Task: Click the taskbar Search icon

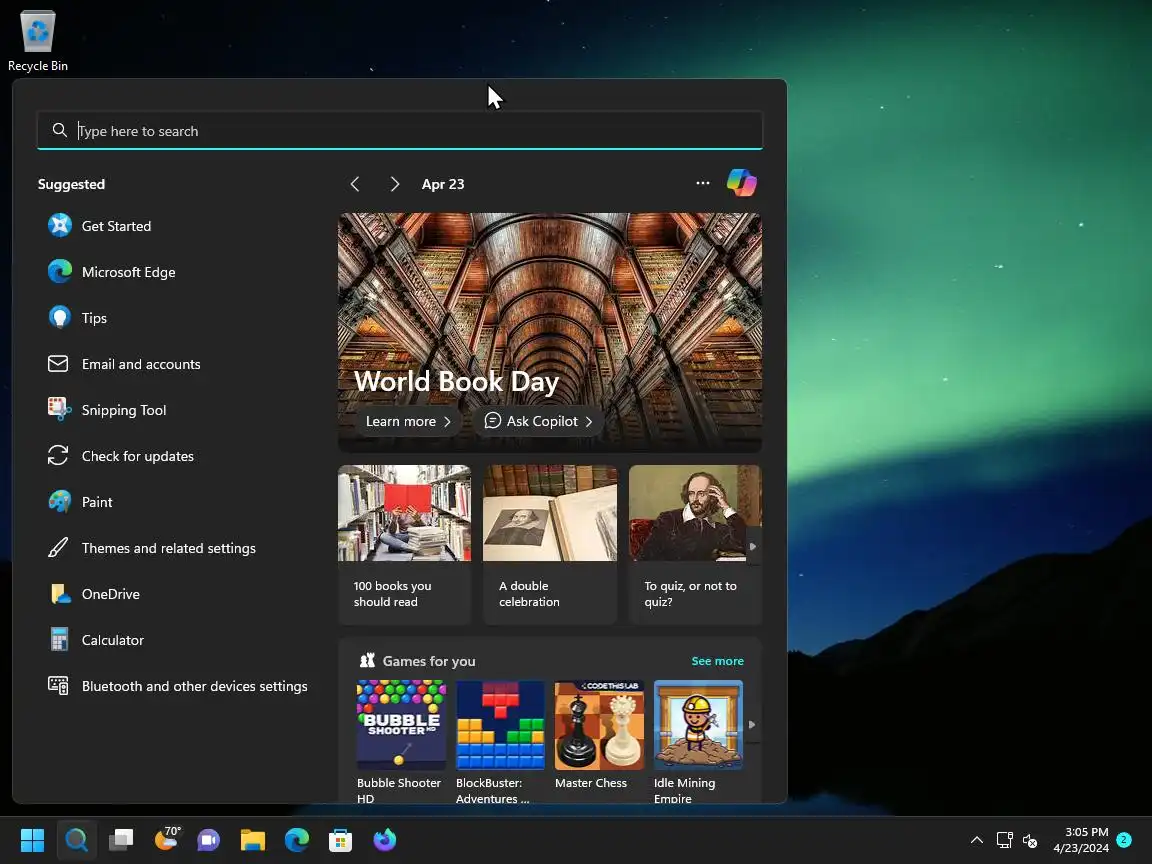Action: (76, 840)
